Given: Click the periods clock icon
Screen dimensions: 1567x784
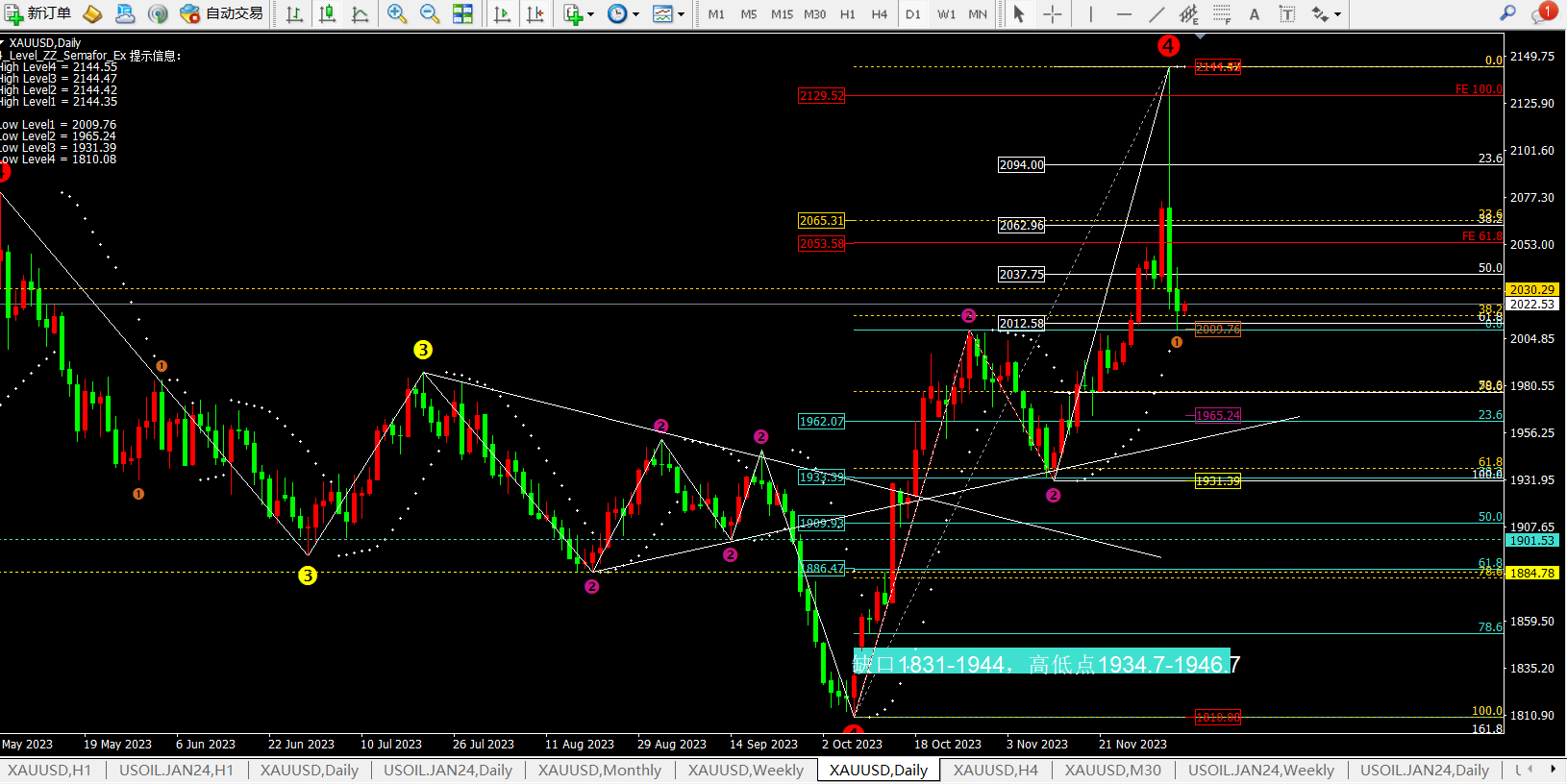Looking at the screenshot, I should click(617, 13).
